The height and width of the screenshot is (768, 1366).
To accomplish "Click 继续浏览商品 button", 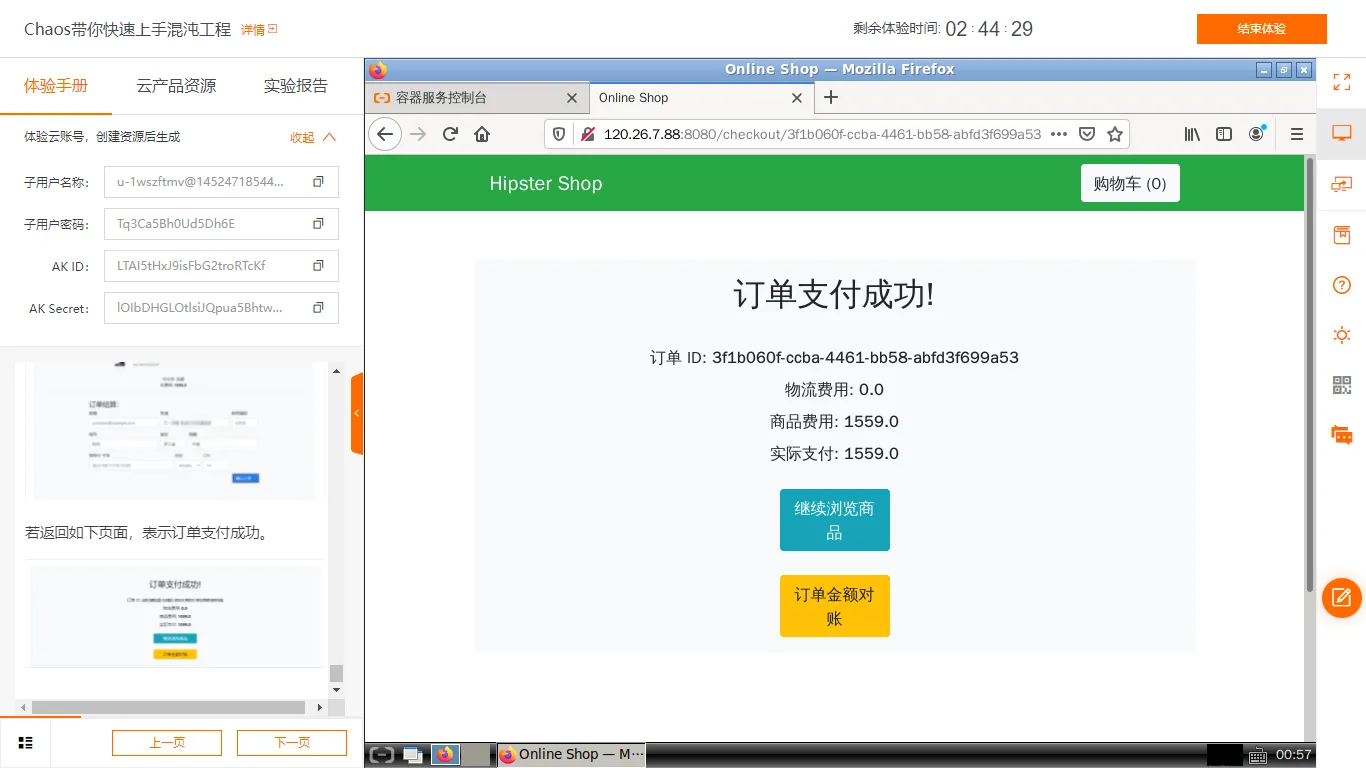I will click(835, 520).
